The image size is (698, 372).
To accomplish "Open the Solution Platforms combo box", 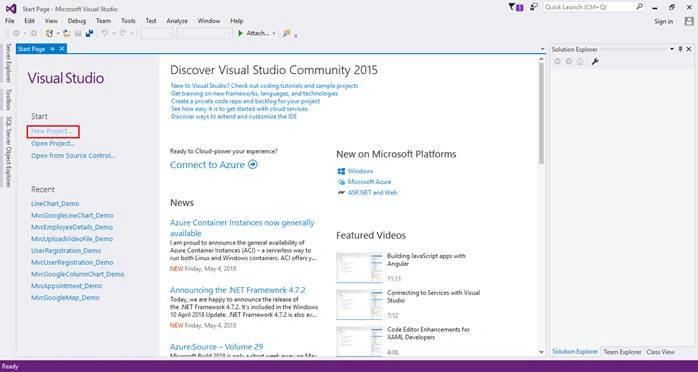I will click(x=204, y=33).
